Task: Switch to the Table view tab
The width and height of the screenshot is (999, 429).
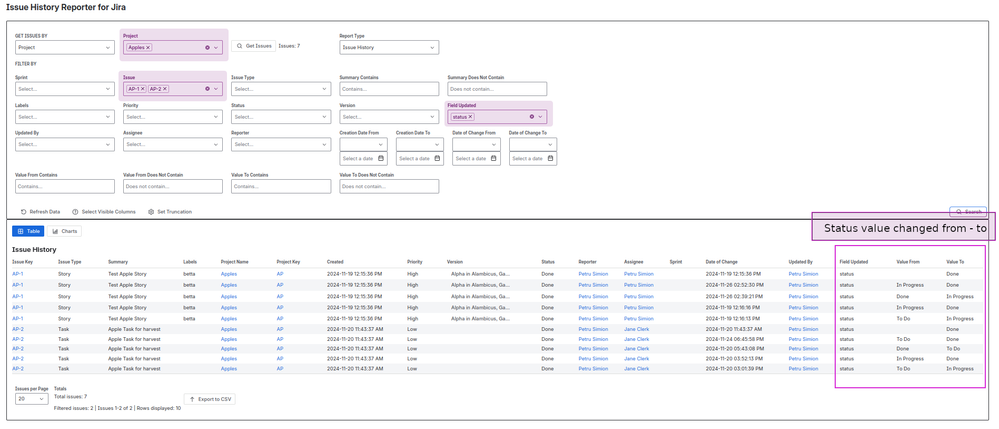Action: (x=28, y=231)
